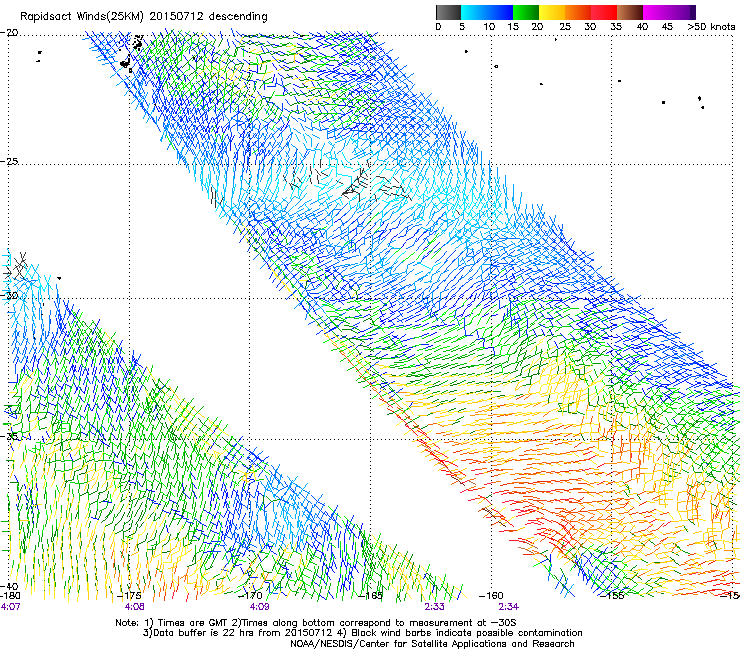Click the '-180' longitude label

(x=10, y=595)
